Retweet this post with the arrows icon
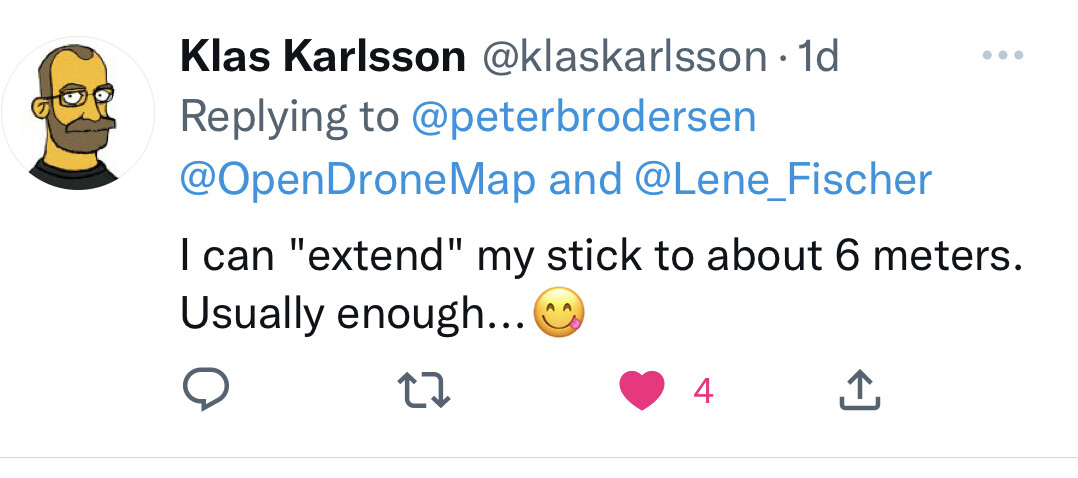The width and height of the screenshot is (1078, 478). click(426, 389)
